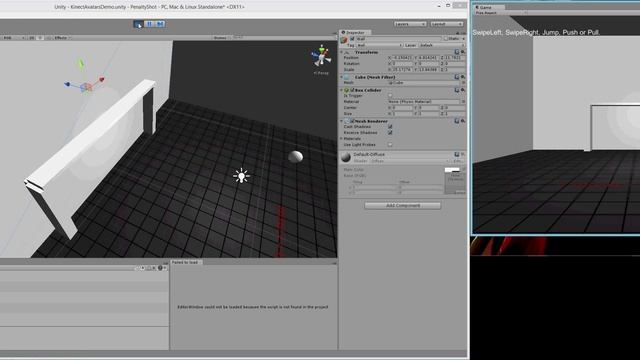The image size is (640, 360).
Task: Select the light object icon in scene
Action: click(x=241, y=176)
